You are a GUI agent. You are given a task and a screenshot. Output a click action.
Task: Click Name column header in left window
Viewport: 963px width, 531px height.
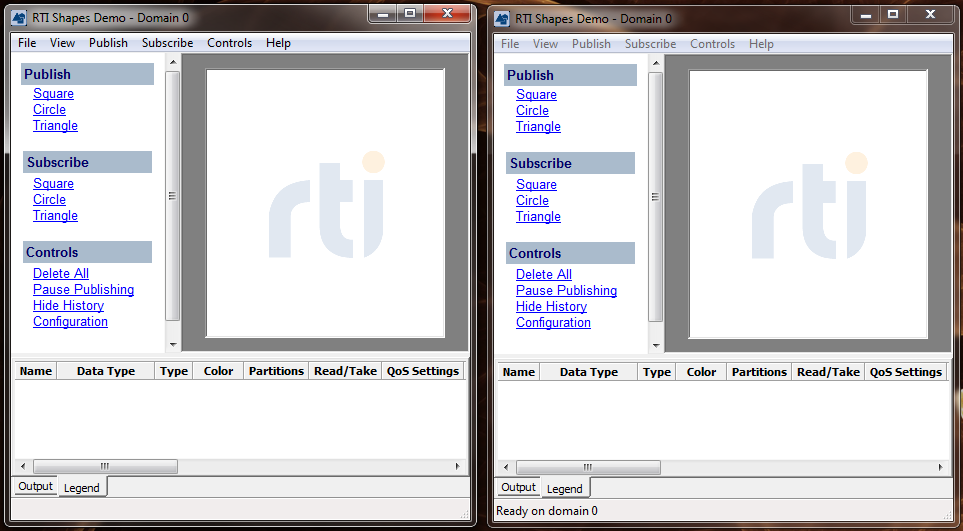point(36,371)
